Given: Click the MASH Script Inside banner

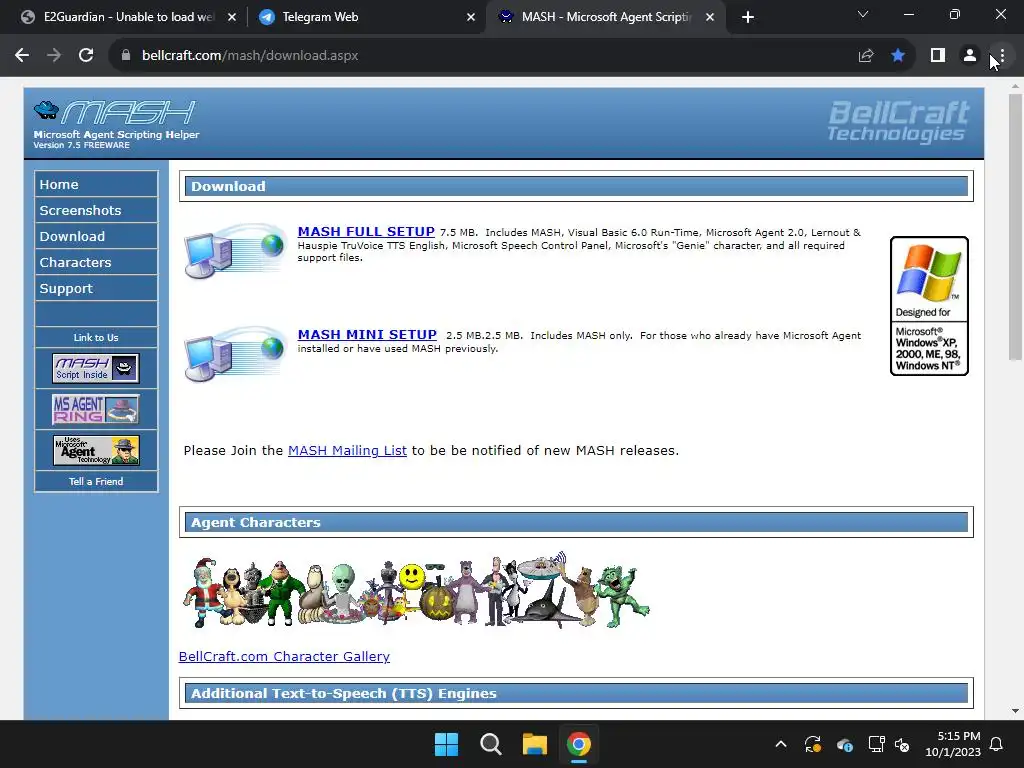Looking at the screenshot, I should 96,368.
